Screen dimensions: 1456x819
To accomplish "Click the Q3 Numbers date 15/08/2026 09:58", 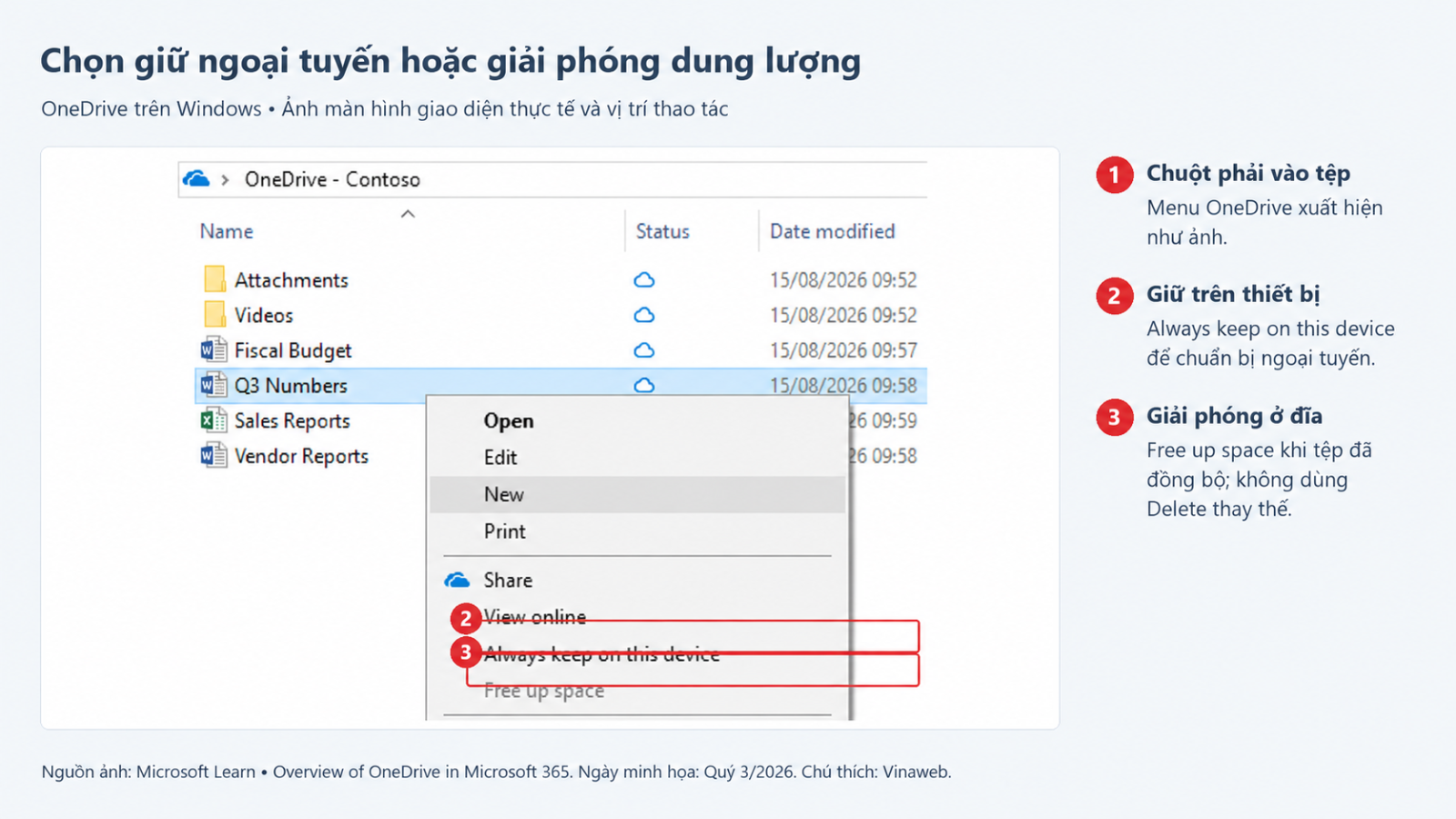I will (x=844, y=385).
